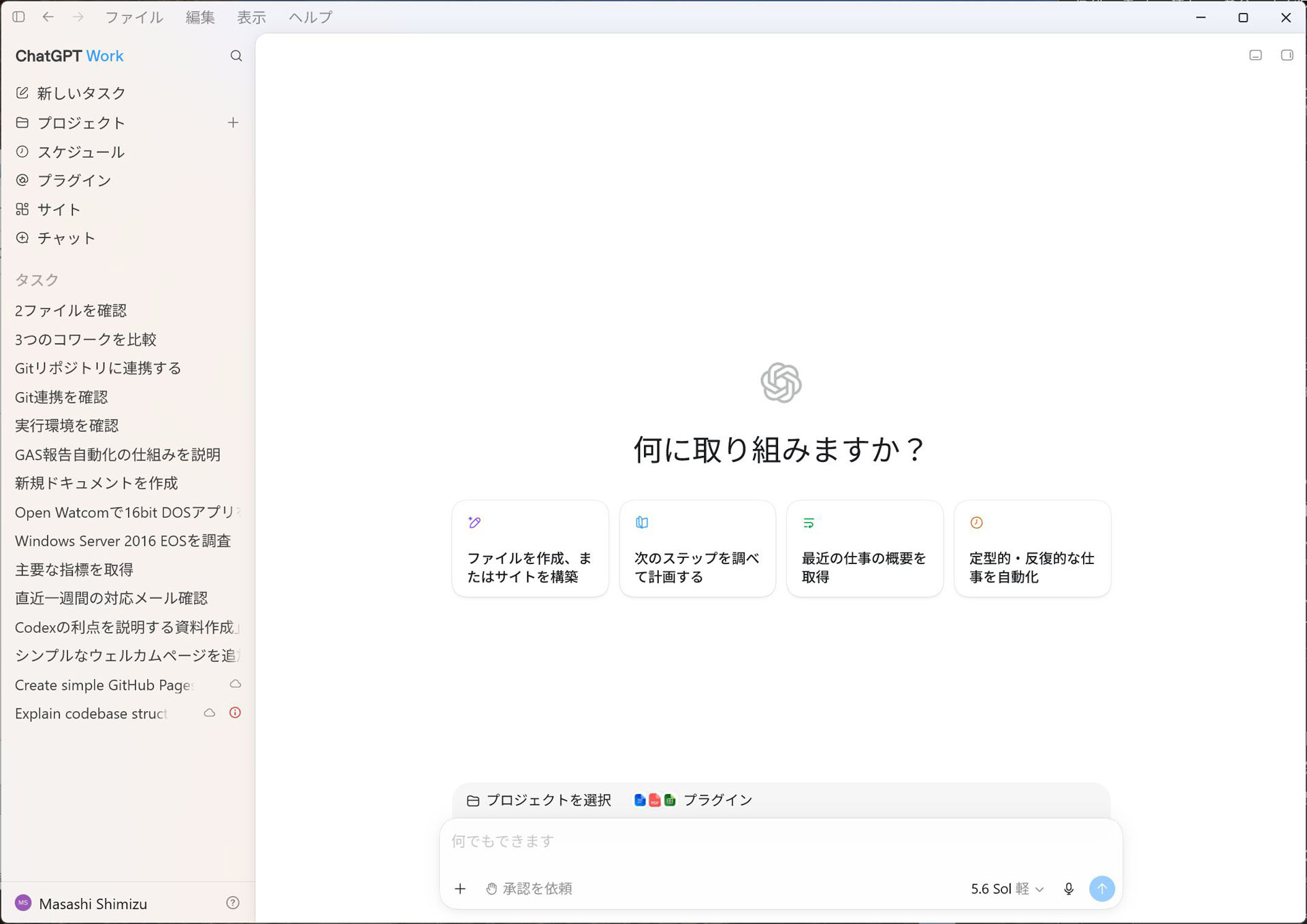The height and width of the screenshot is (924, 1307).
Task: Go forward with the right arrow
Action: pos(78,17)
